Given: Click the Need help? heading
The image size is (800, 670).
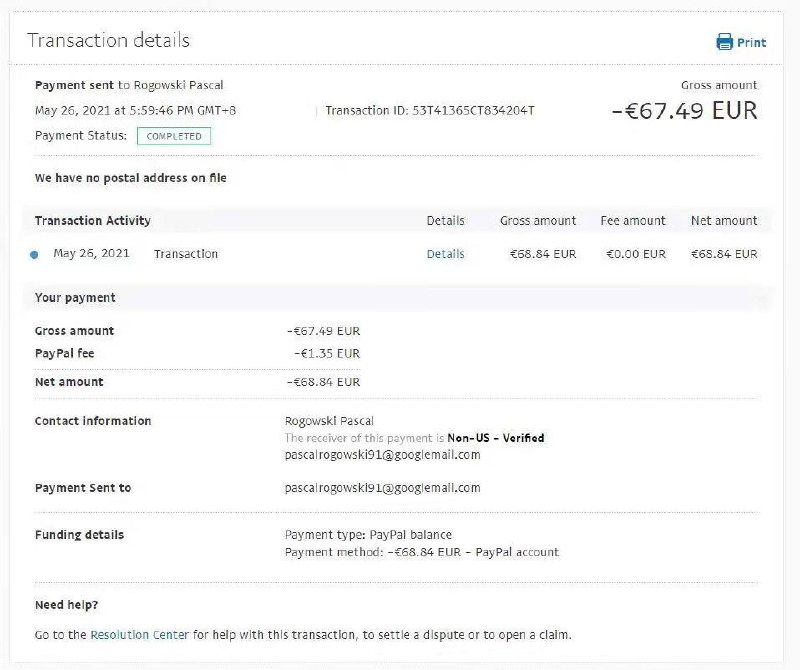Looking at the screenshot, I should point(66,605).
